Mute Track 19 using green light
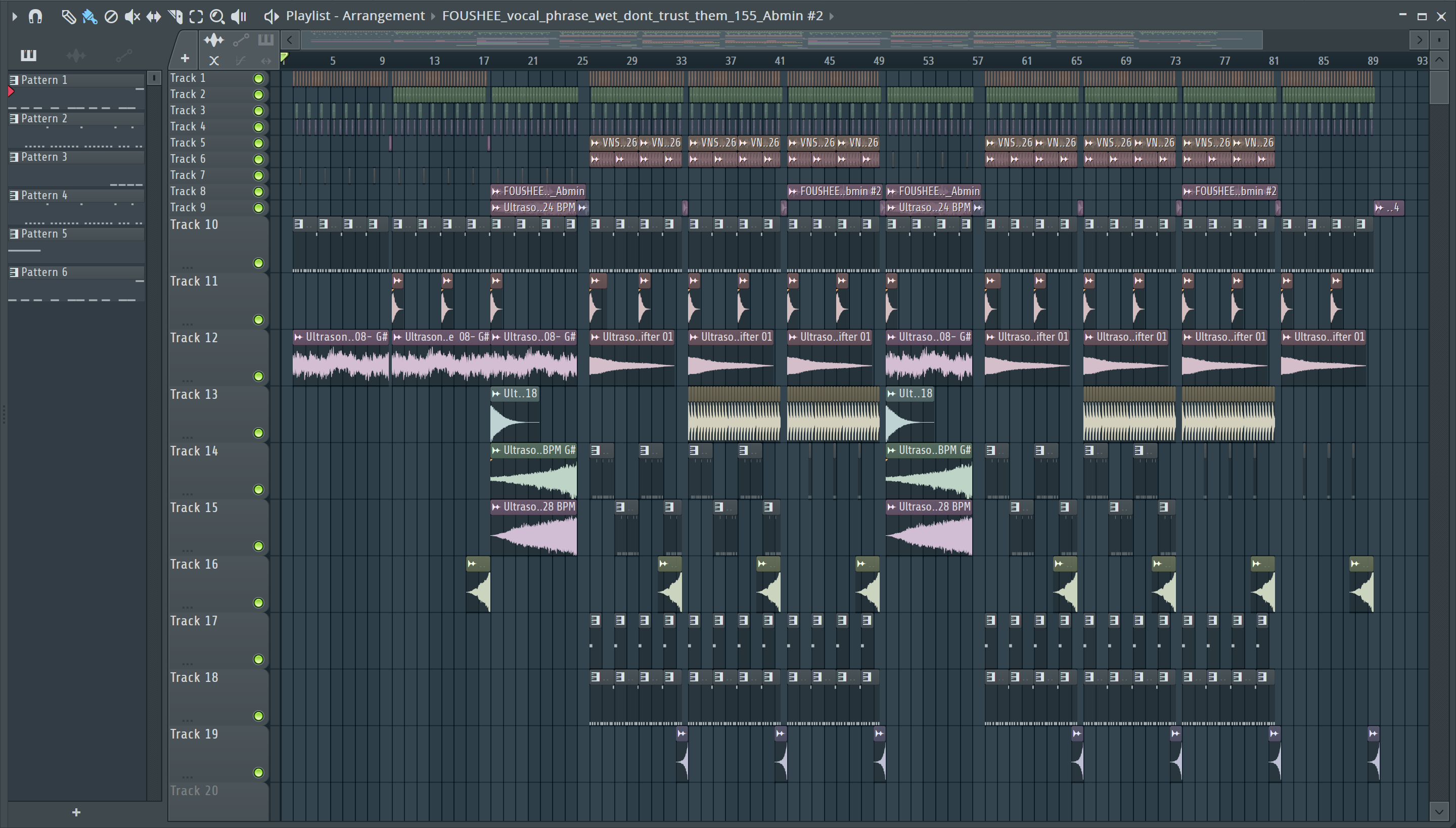 tap(258, 772)
